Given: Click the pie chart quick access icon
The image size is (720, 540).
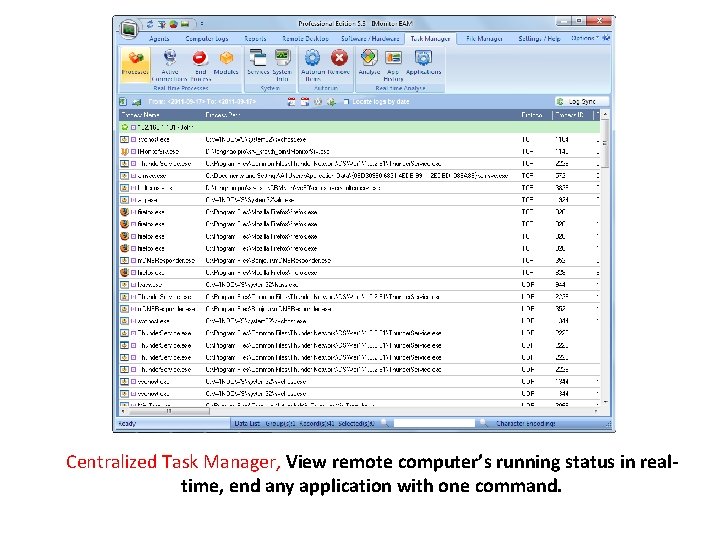Looking at the screenshot, I should (x=174, y=24).
